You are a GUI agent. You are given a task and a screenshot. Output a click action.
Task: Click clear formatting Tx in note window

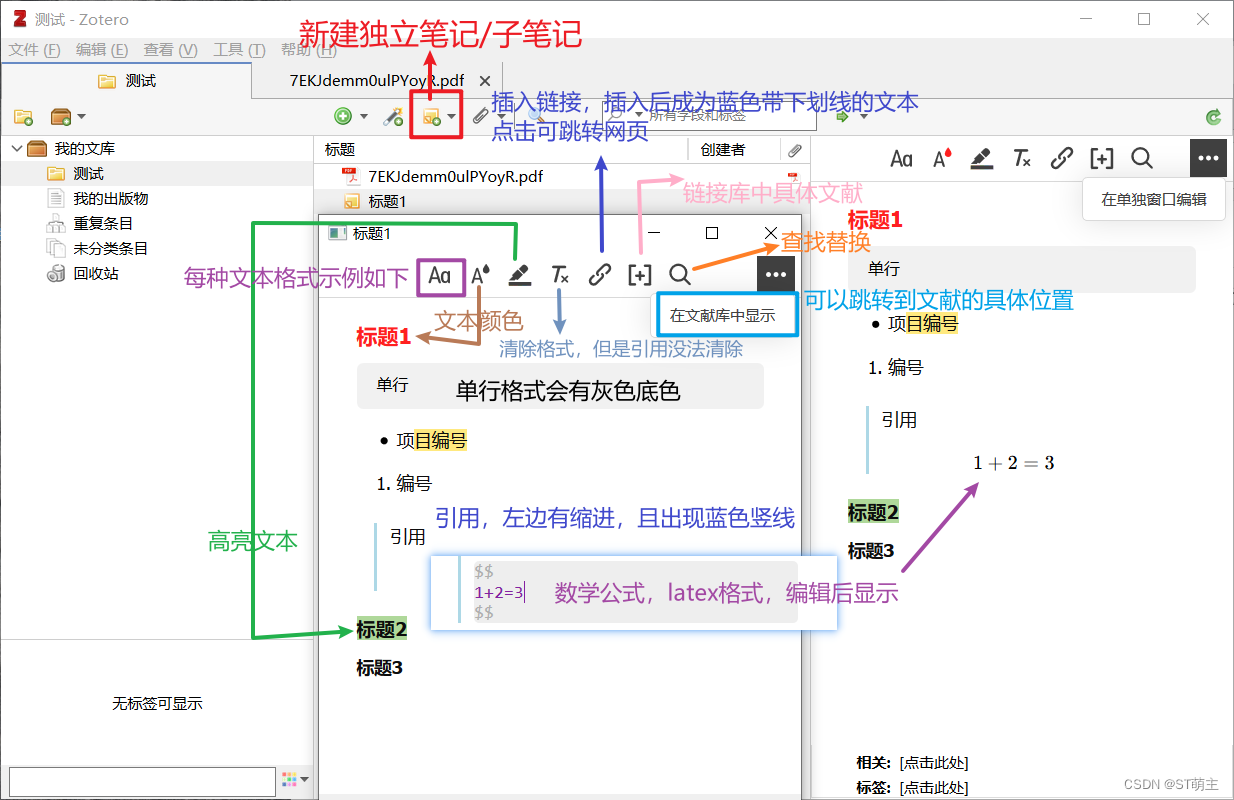[560, 275]
